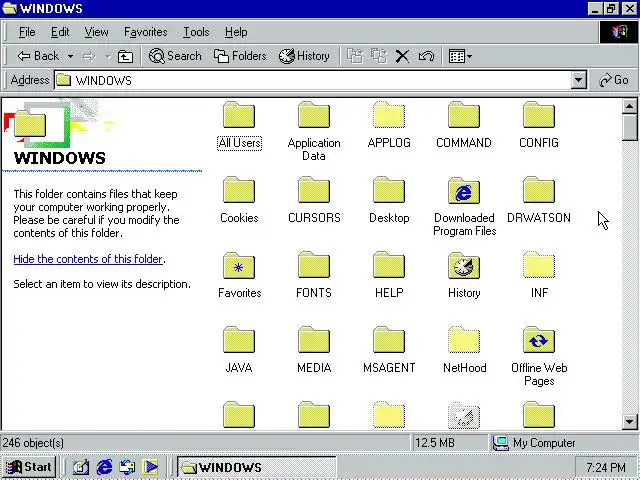
Task: Open the Edit menu
Action: (60, 32)
